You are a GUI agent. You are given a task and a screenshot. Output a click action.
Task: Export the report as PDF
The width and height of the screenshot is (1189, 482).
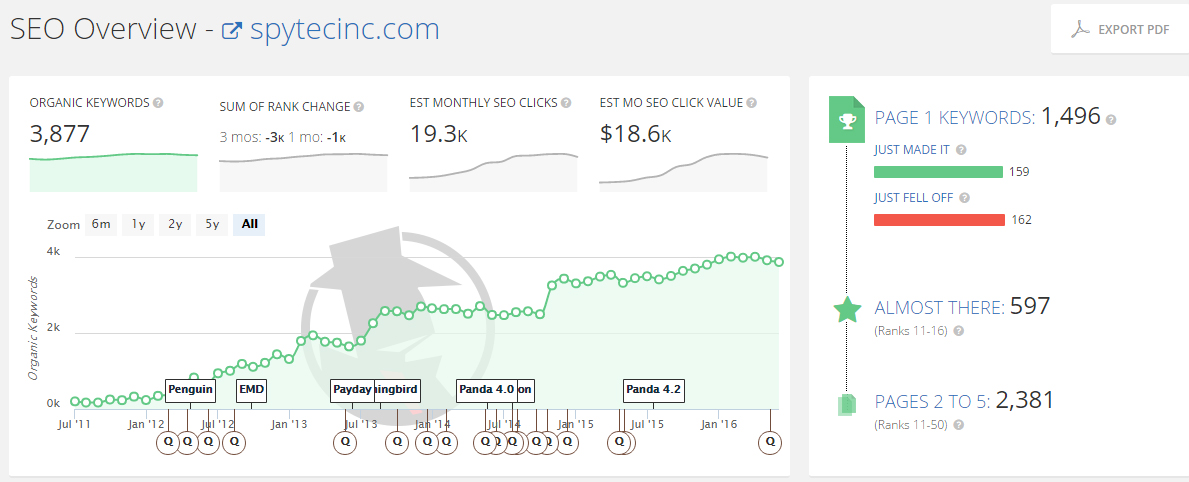1119,30
